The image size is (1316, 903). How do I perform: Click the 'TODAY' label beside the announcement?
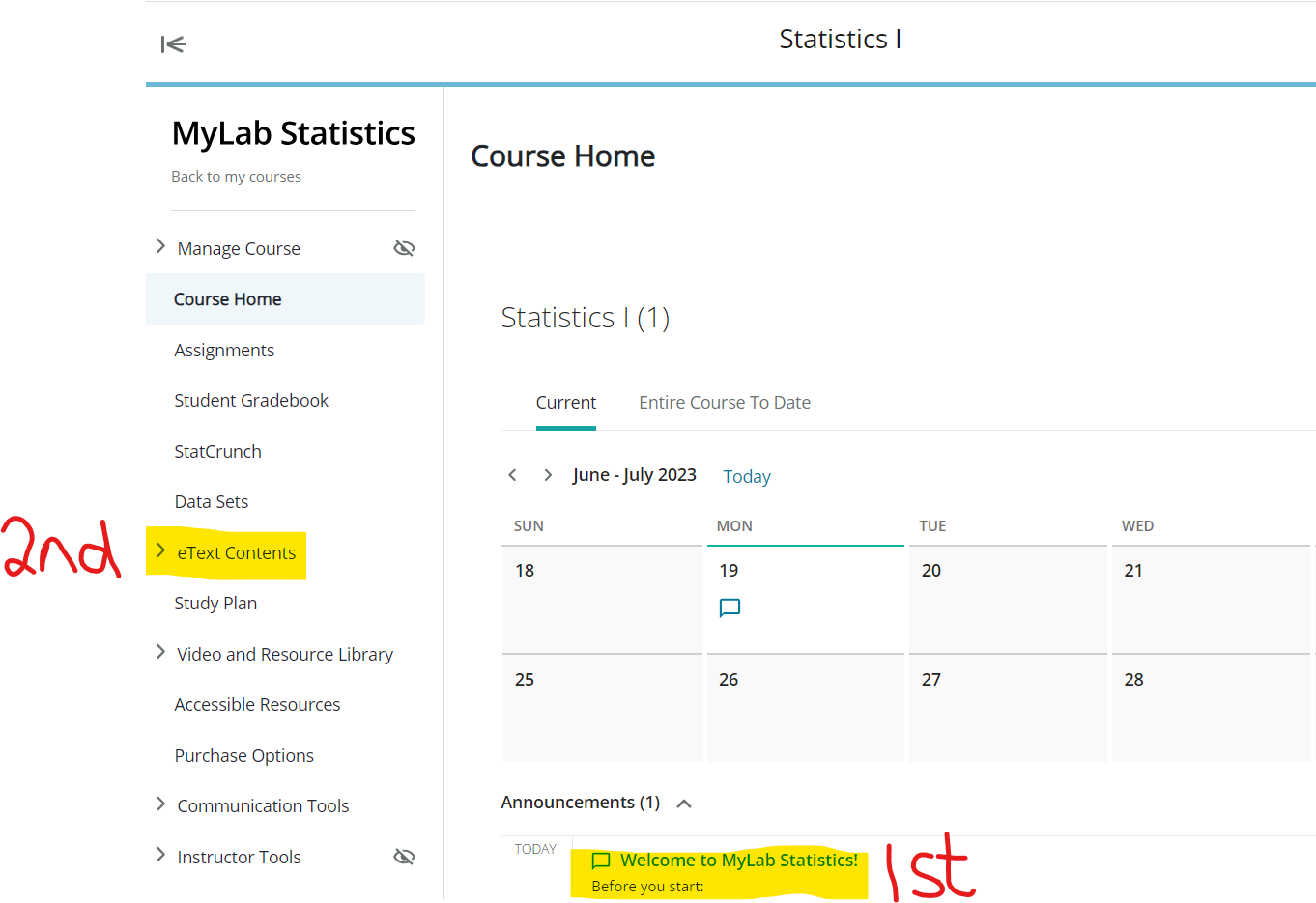click(x=535, y=849)
